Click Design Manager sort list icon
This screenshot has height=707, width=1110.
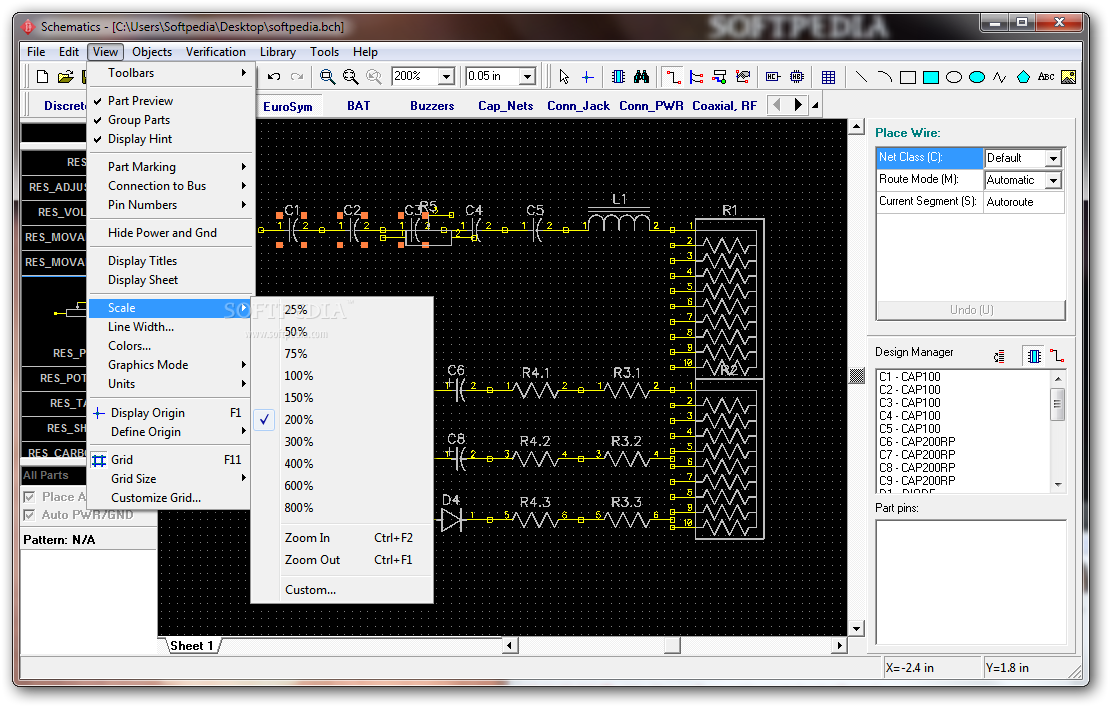(x=999, y=357)
